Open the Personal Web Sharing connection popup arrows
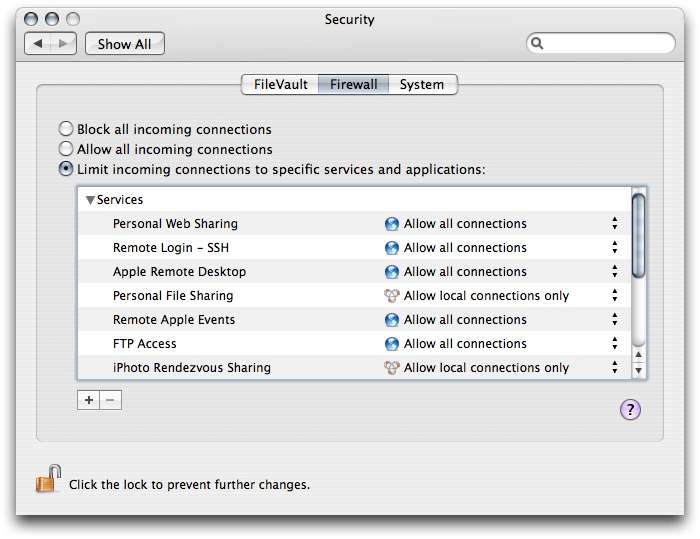The width and height of the screenshot is (700, 539). tap(615, 223)
